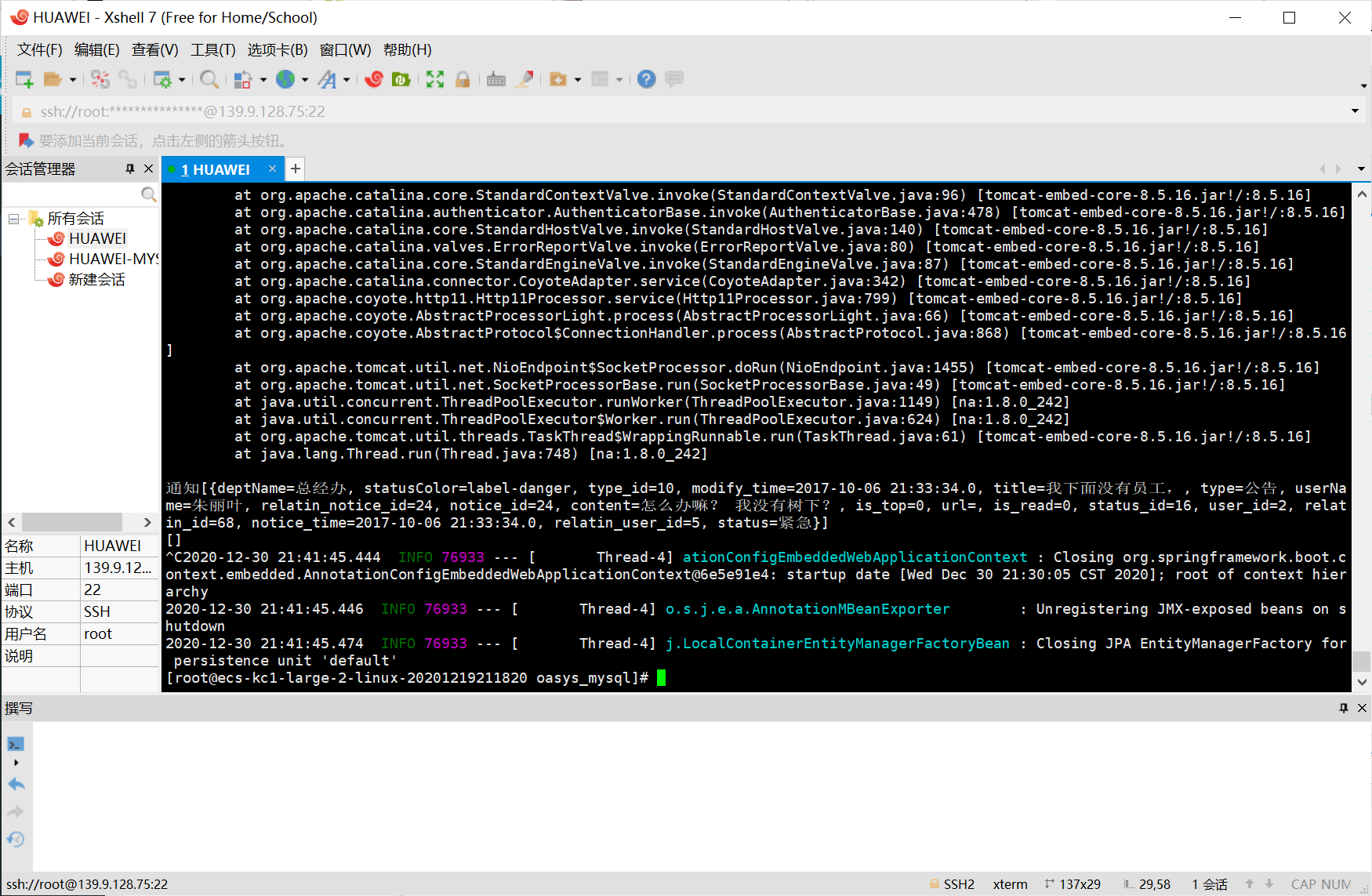Screen dimensions: 1372x896
Task: Click the compose terminal-prompt icon
Action: point(16,744)
